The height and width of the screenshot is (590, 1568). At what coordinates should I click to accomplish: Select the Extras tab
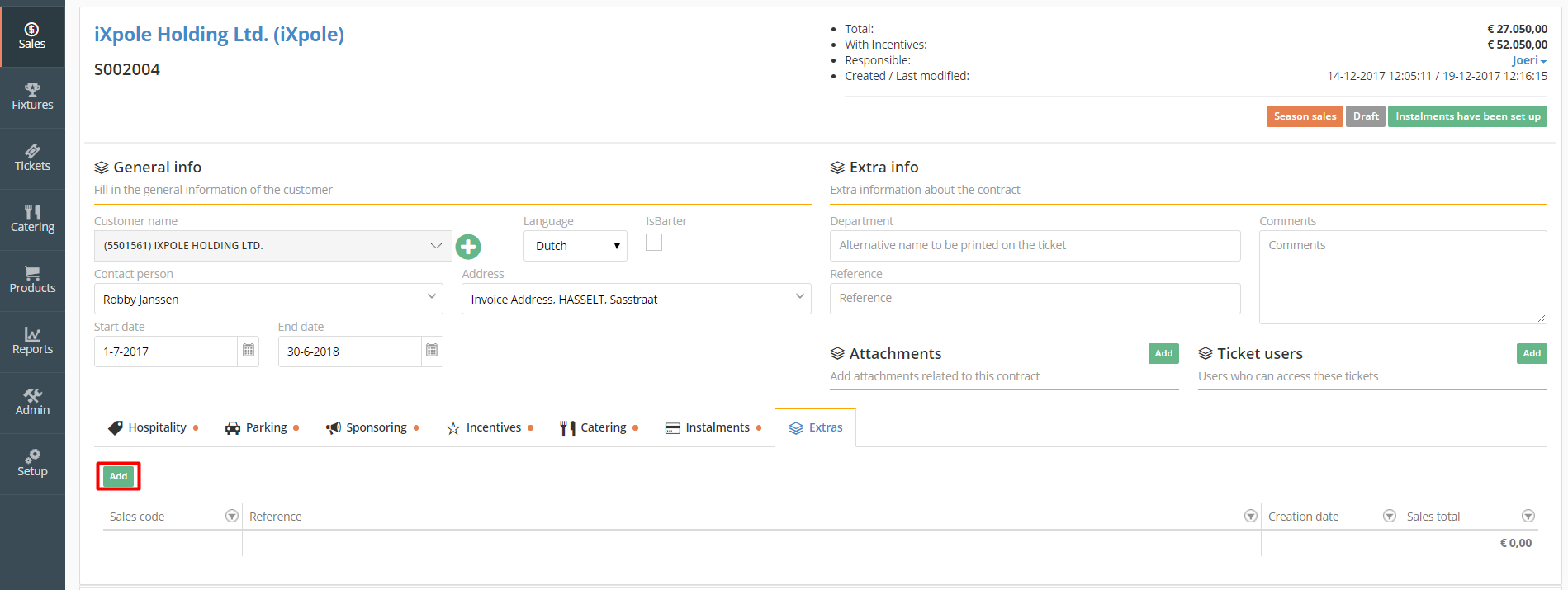[815, 427]
